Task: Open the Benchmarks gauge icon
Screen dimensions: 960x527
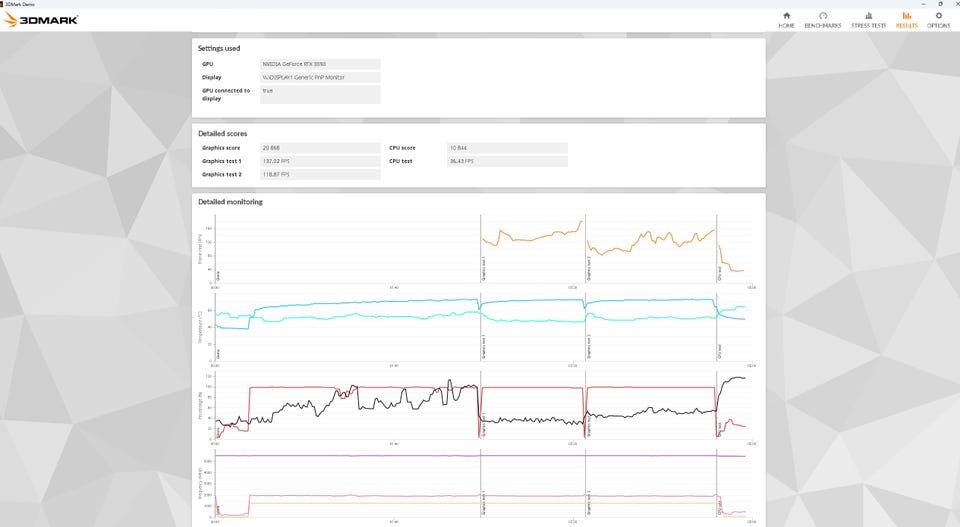Action: [822, 19]
